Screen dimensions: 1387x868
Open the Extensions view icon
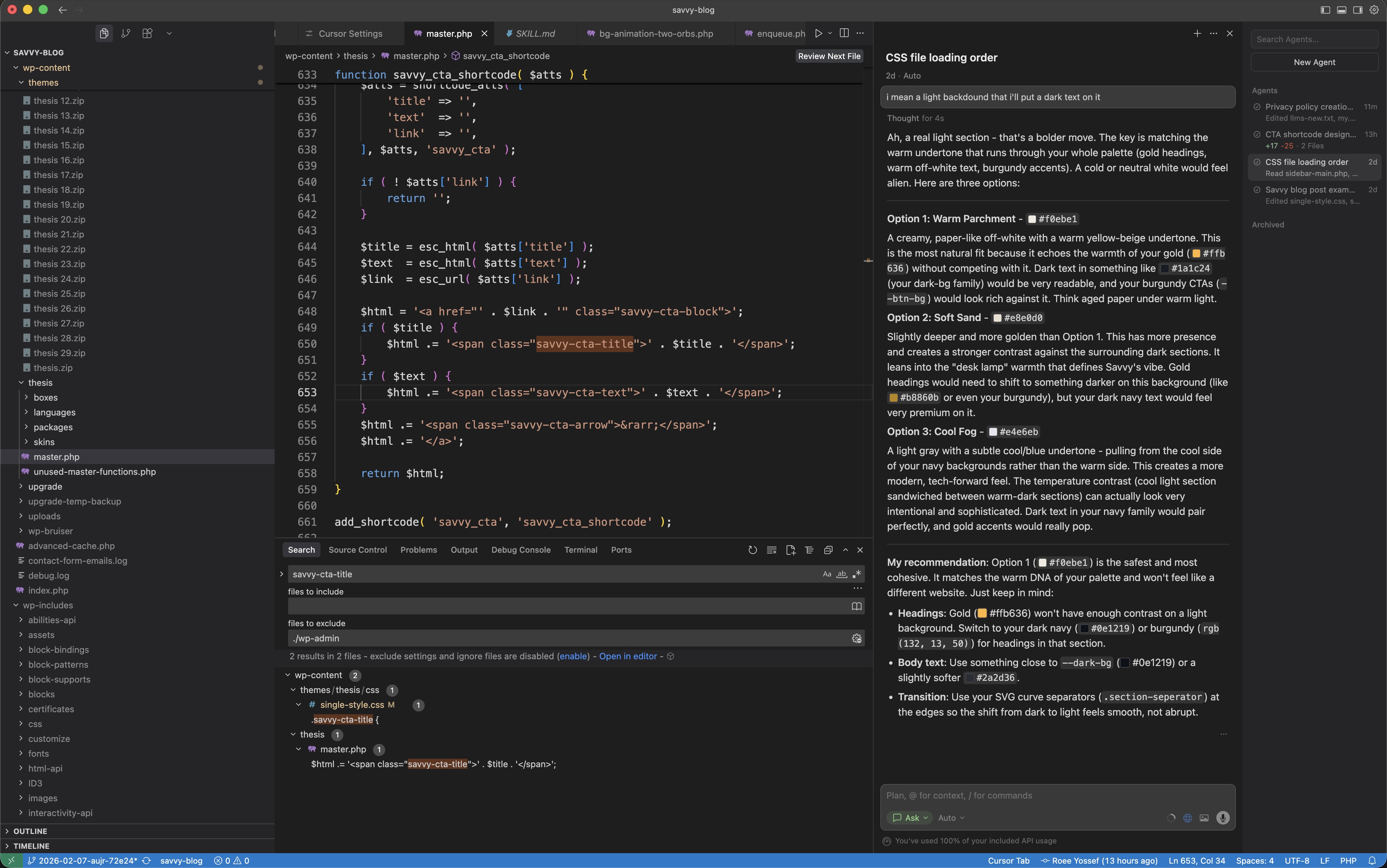[147, 33]
